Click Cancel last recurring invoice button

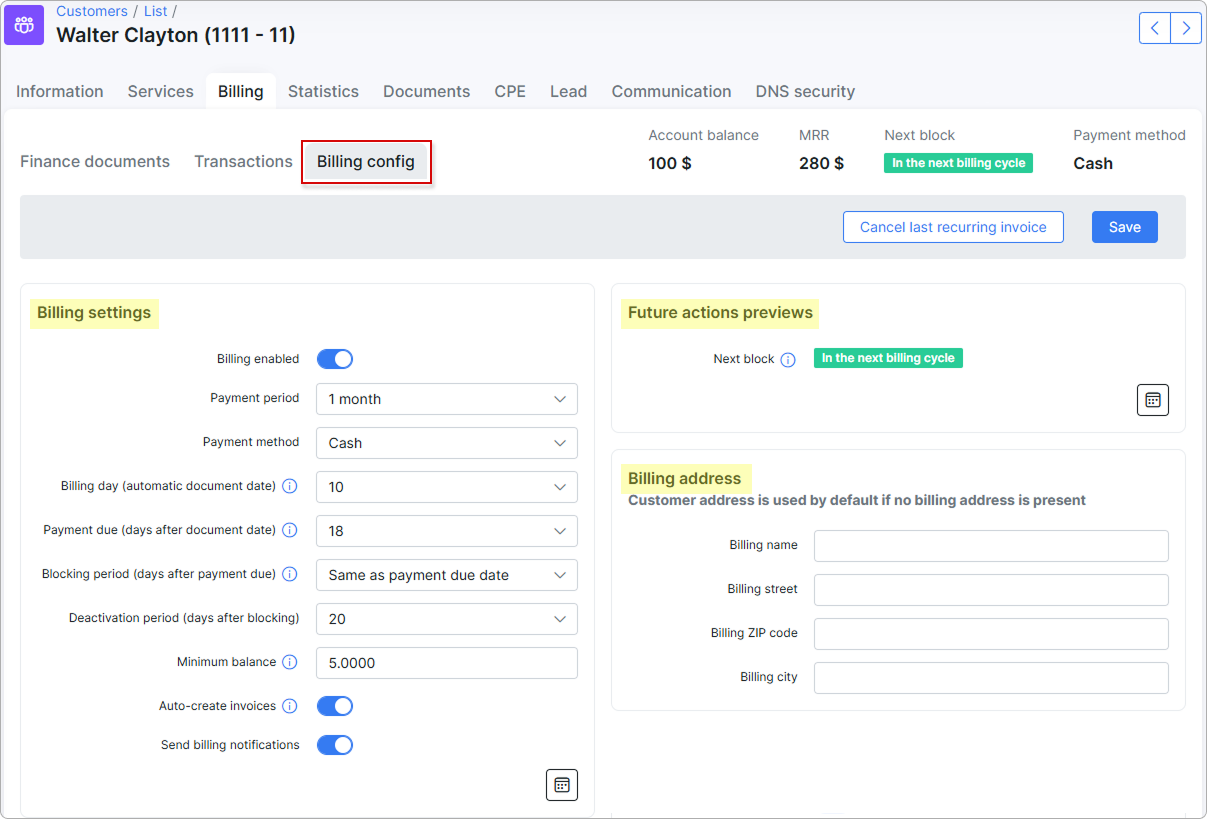pos(953,227)
